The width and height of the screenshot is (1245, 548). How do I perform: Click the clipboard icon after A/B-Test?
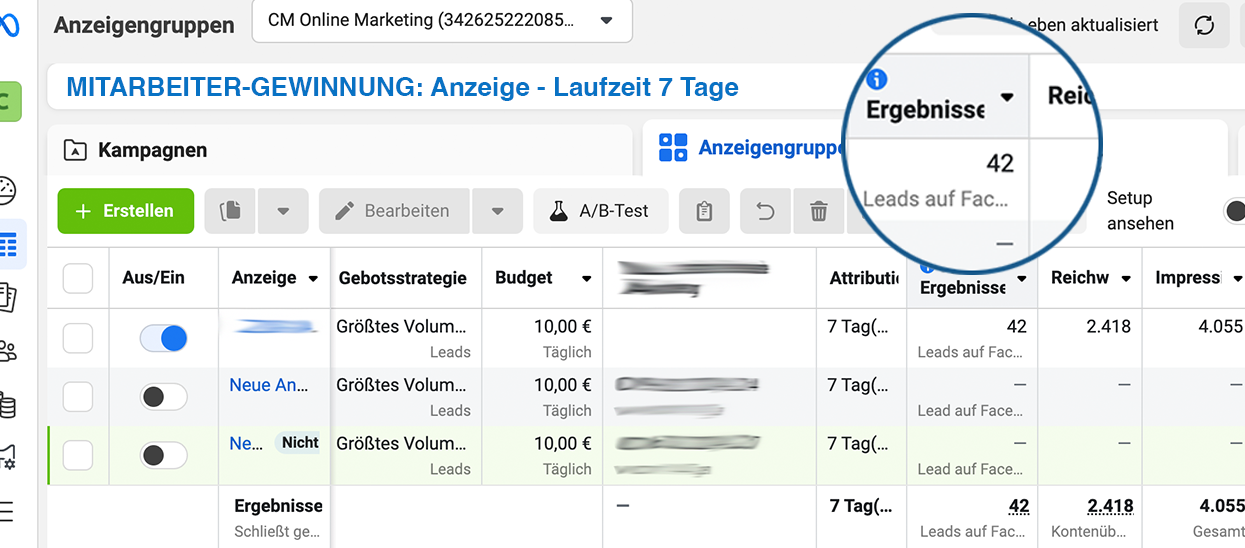(x=703, y=211)
